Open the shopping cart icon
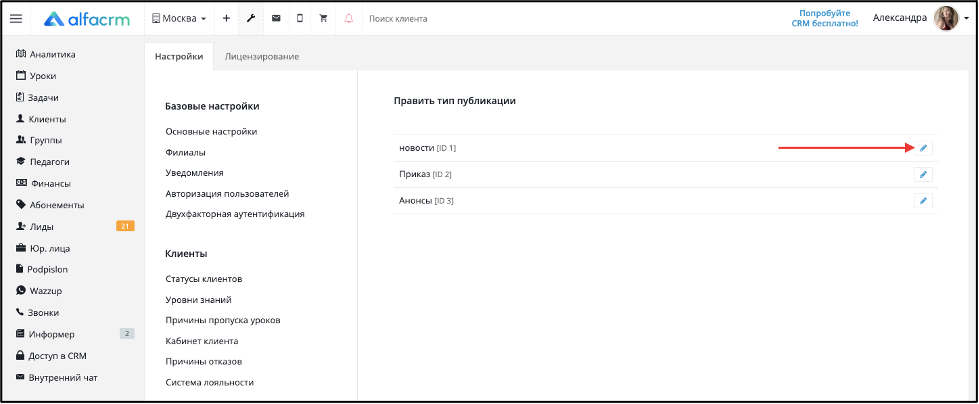The width and height of the screenshot is (979, 404). [323, 19]
